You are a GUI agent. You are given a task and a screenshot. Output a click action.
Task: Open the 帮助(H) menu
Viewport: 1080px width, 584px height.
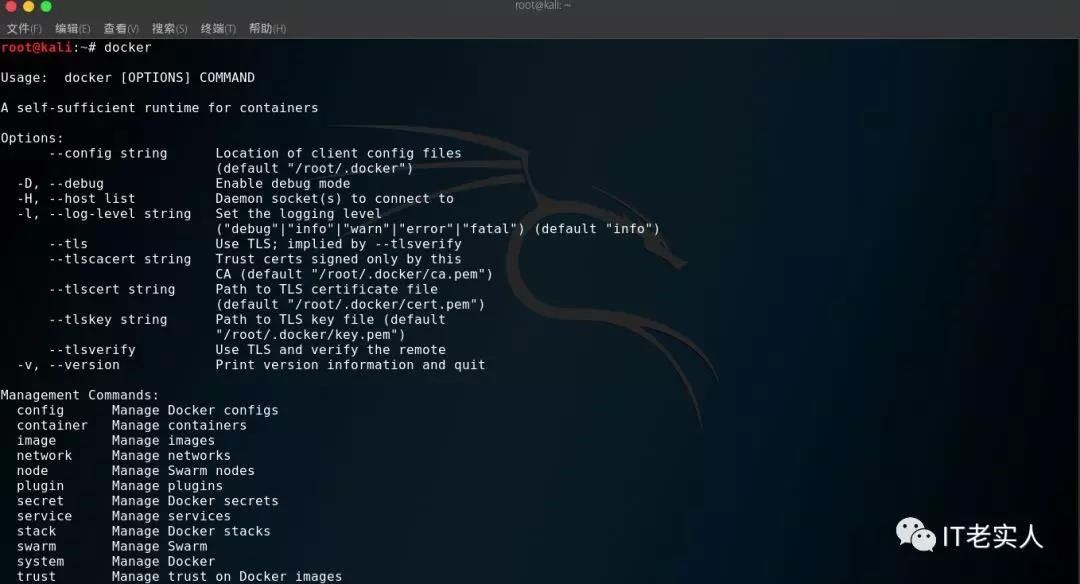click(267, 28)
